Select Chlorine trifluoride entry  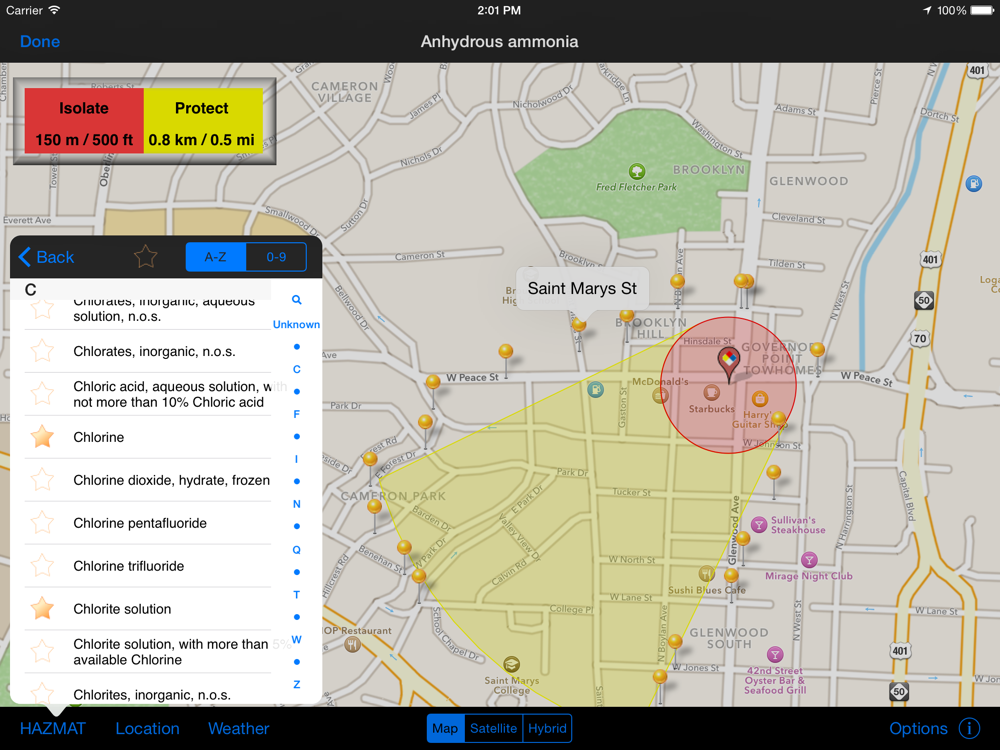point(148,566)
